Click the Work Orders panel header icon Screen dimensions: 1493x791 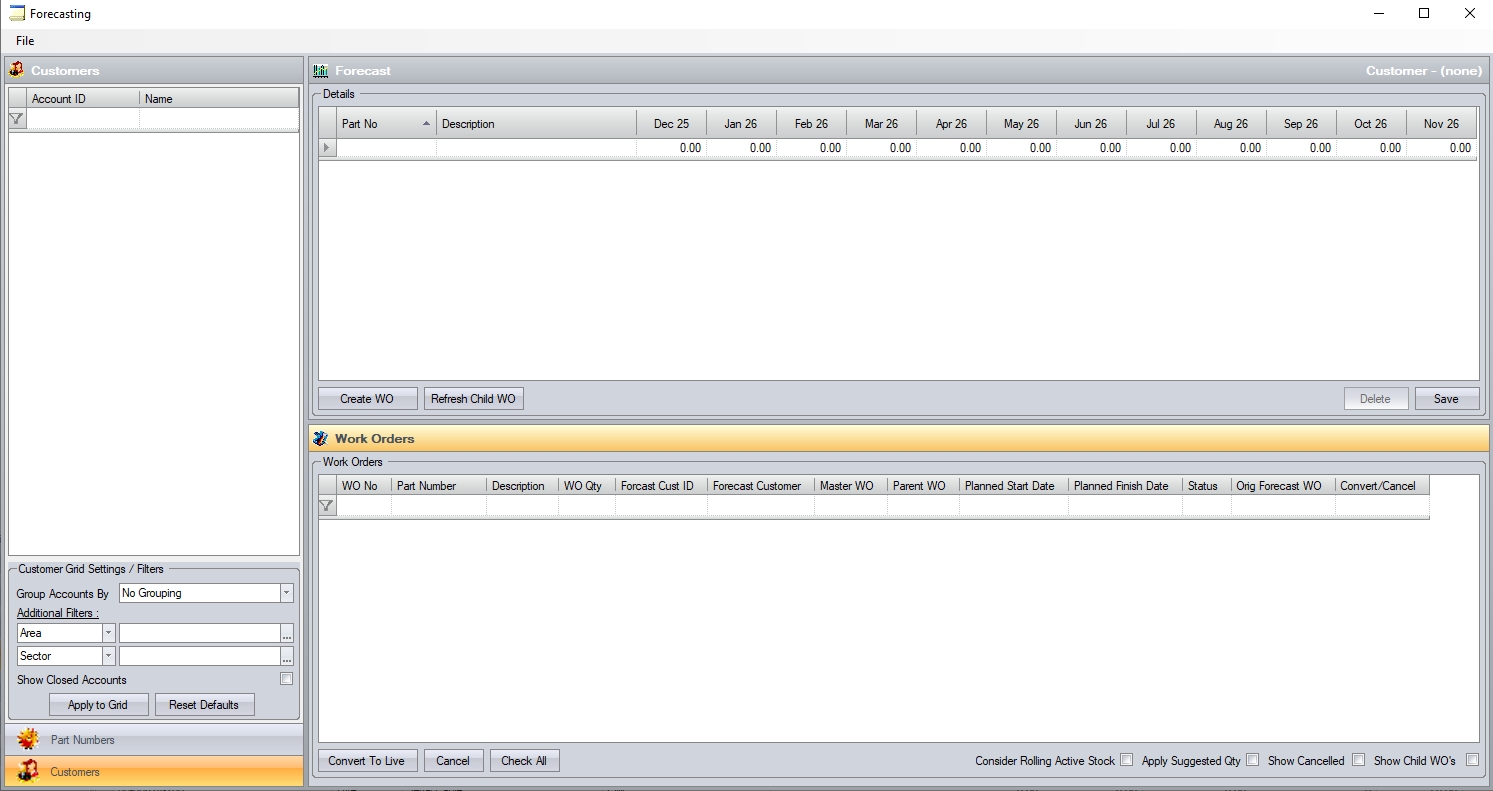coord(320,438)
